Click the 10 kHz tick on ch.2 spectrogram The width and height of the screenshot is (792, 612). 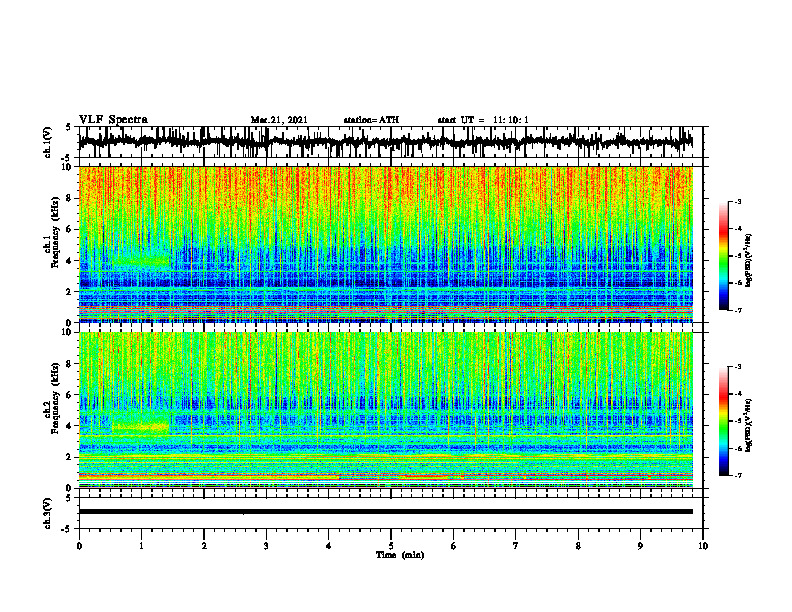pos(68,332)
